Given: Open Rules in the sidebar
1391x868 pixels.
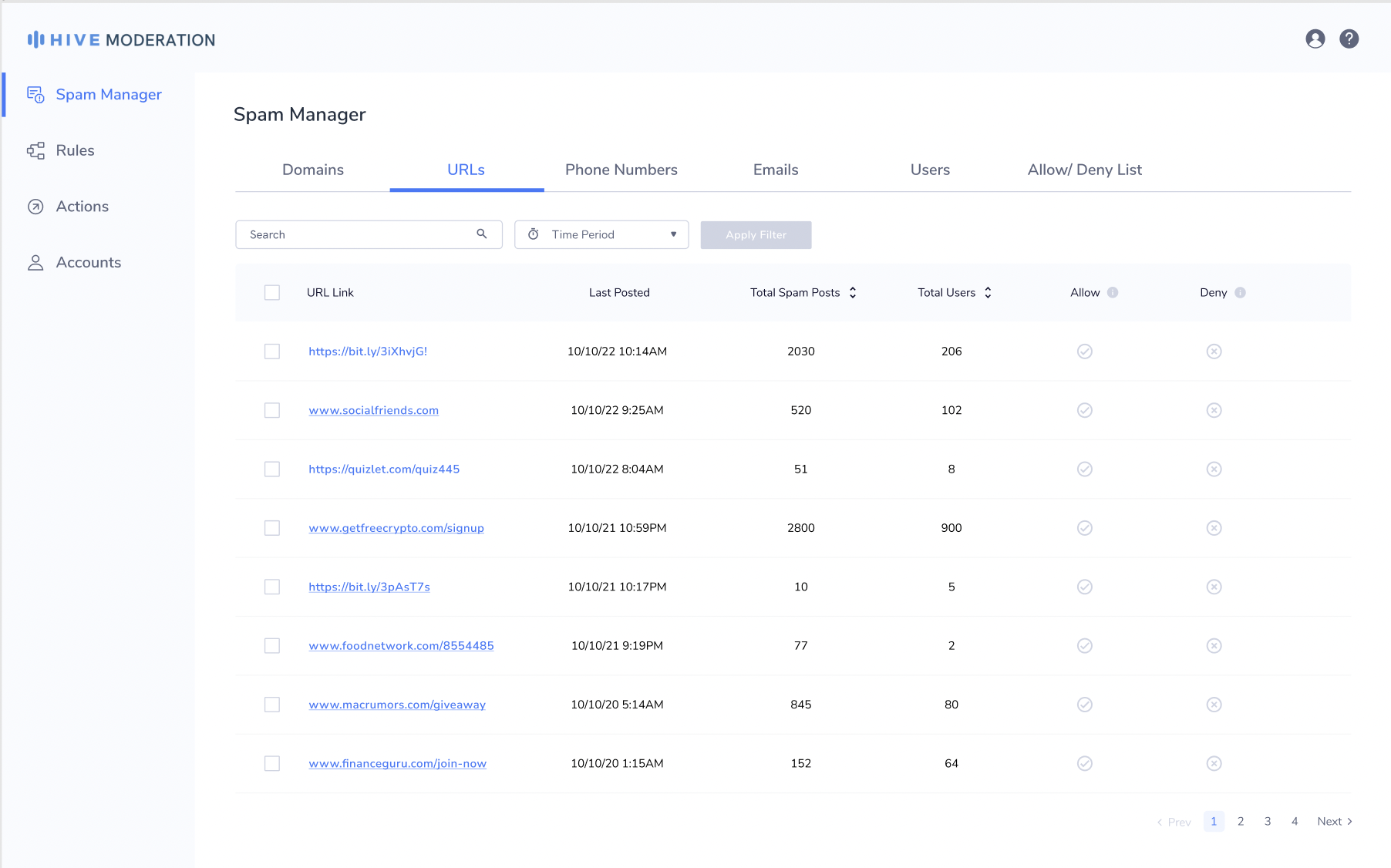Looking at the screenshot, I should click(x=75, y=150).
